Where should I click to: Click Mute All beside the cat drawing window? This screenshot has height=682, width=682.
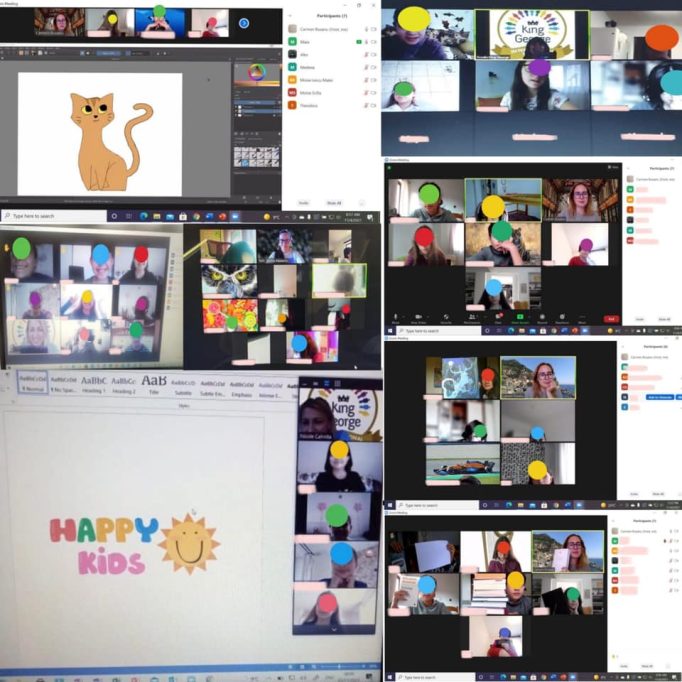pos(334,203)
